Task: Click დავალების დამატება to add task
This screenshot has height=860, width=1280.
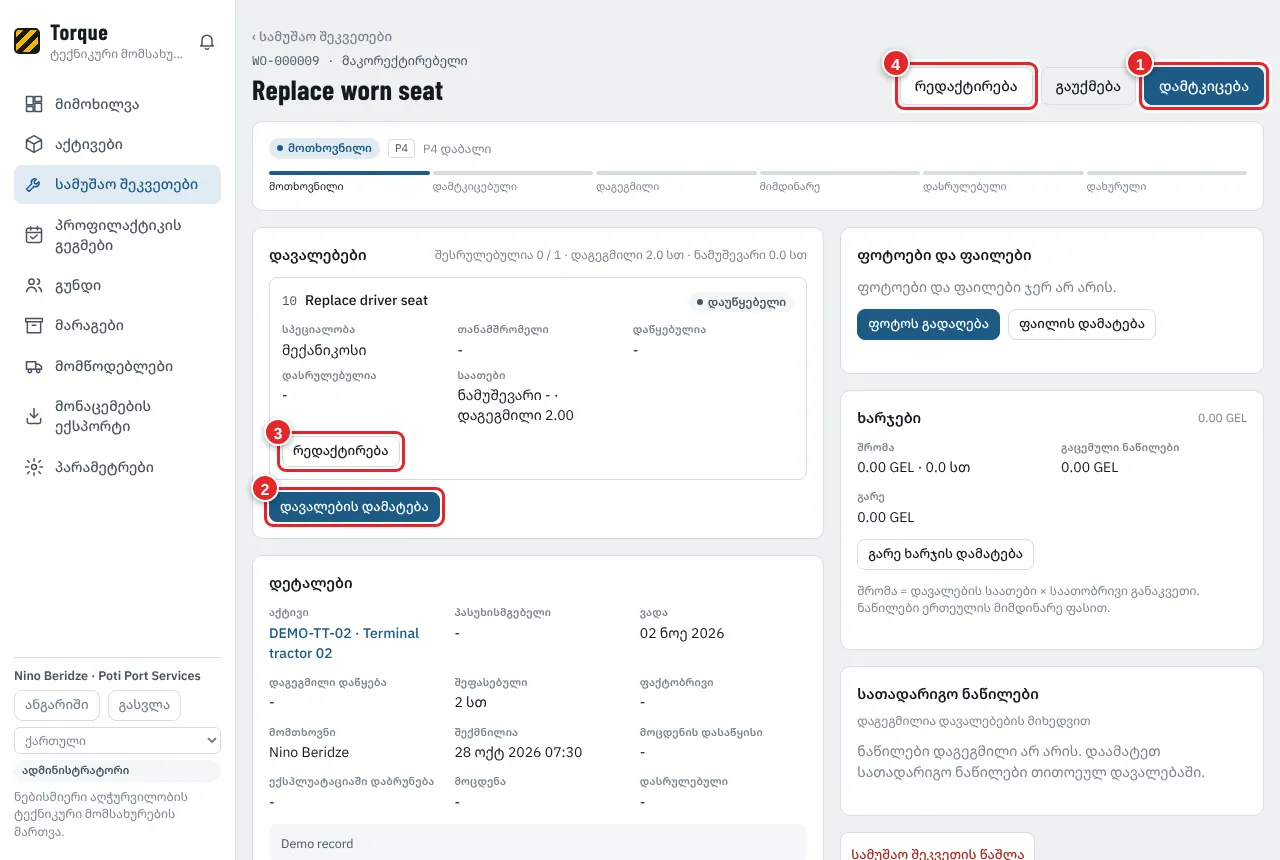Action: point(355,507)
